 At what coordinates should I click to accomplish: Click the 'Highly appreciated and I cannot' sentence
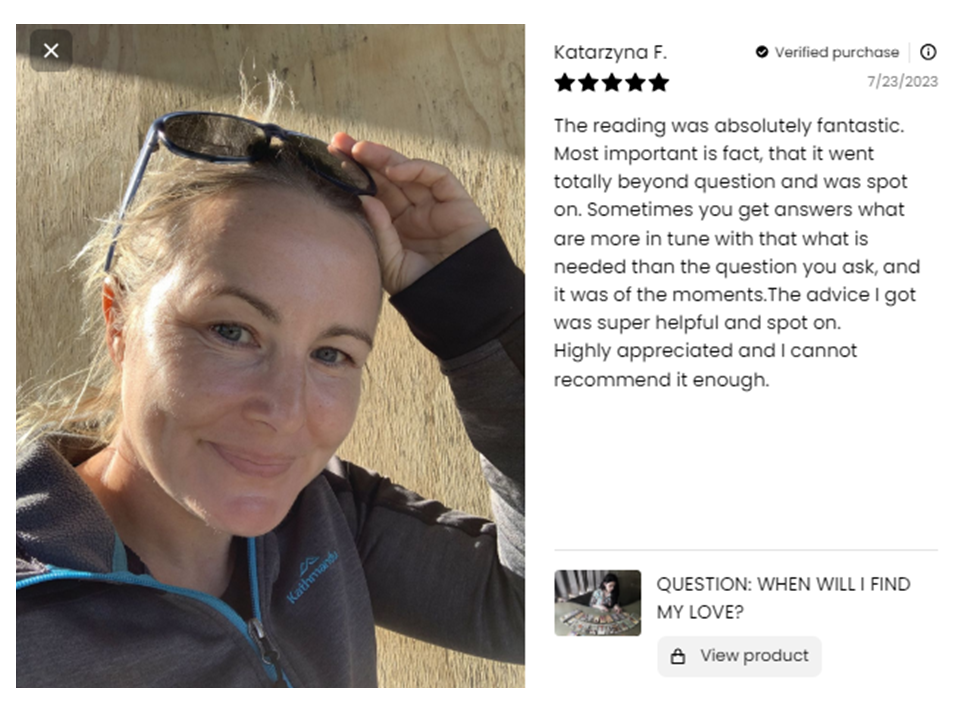705,351
